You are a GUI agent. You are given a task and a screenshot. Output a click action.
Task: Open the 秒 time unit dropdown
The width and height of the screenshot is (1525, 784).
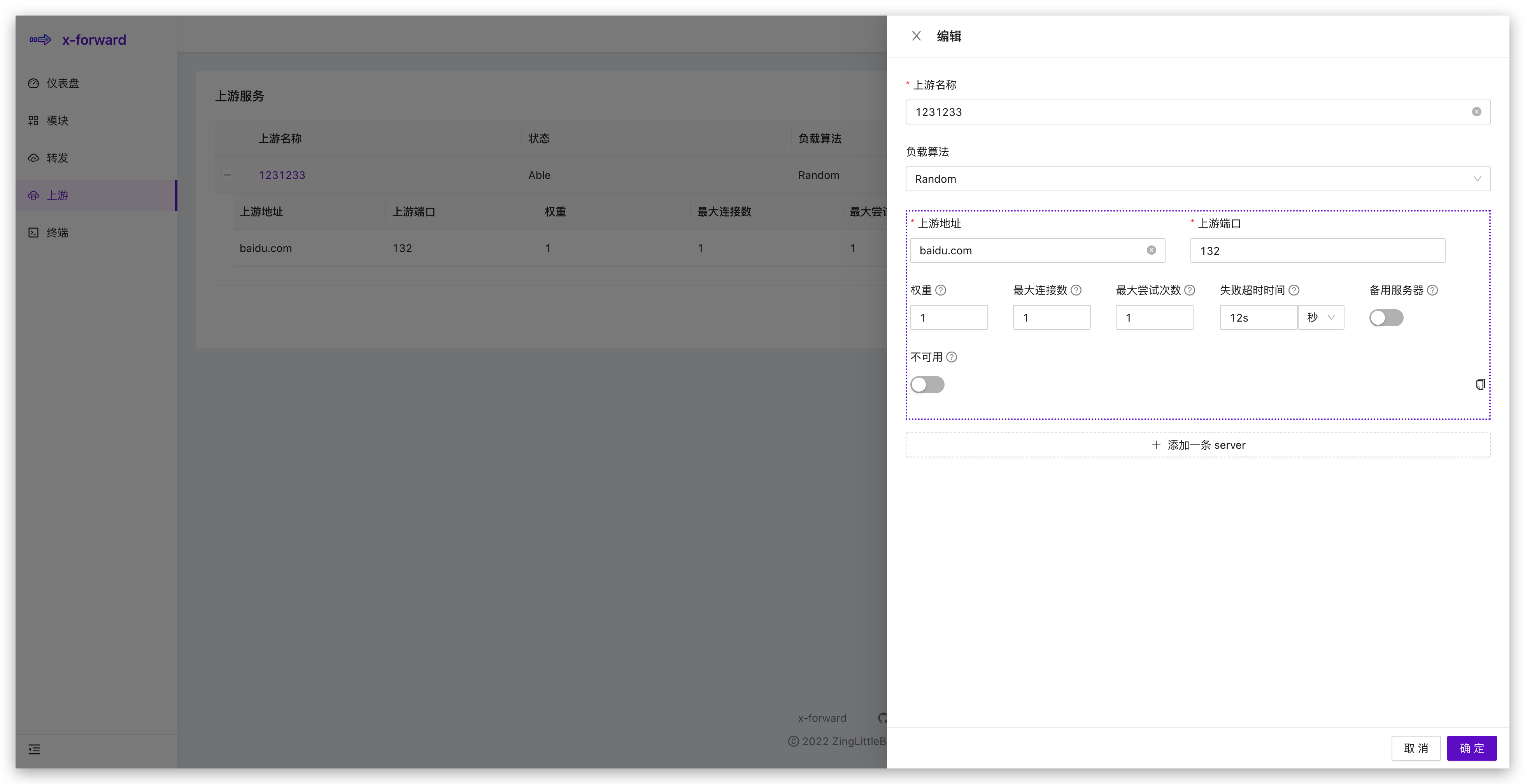1321,318
